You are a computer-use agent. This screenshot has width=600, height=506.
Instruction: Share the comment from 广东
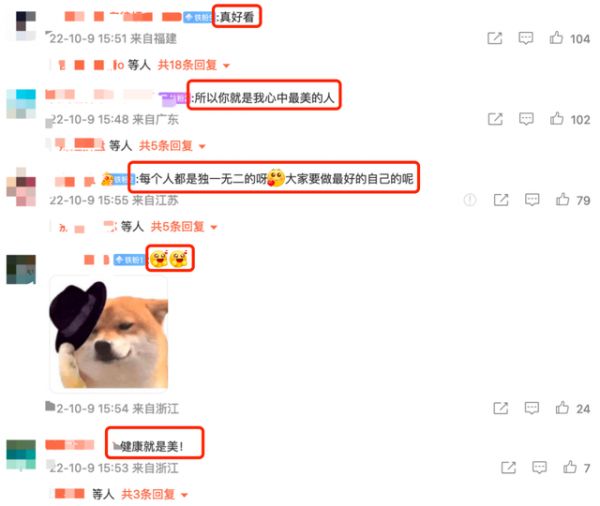click(495, 119)
